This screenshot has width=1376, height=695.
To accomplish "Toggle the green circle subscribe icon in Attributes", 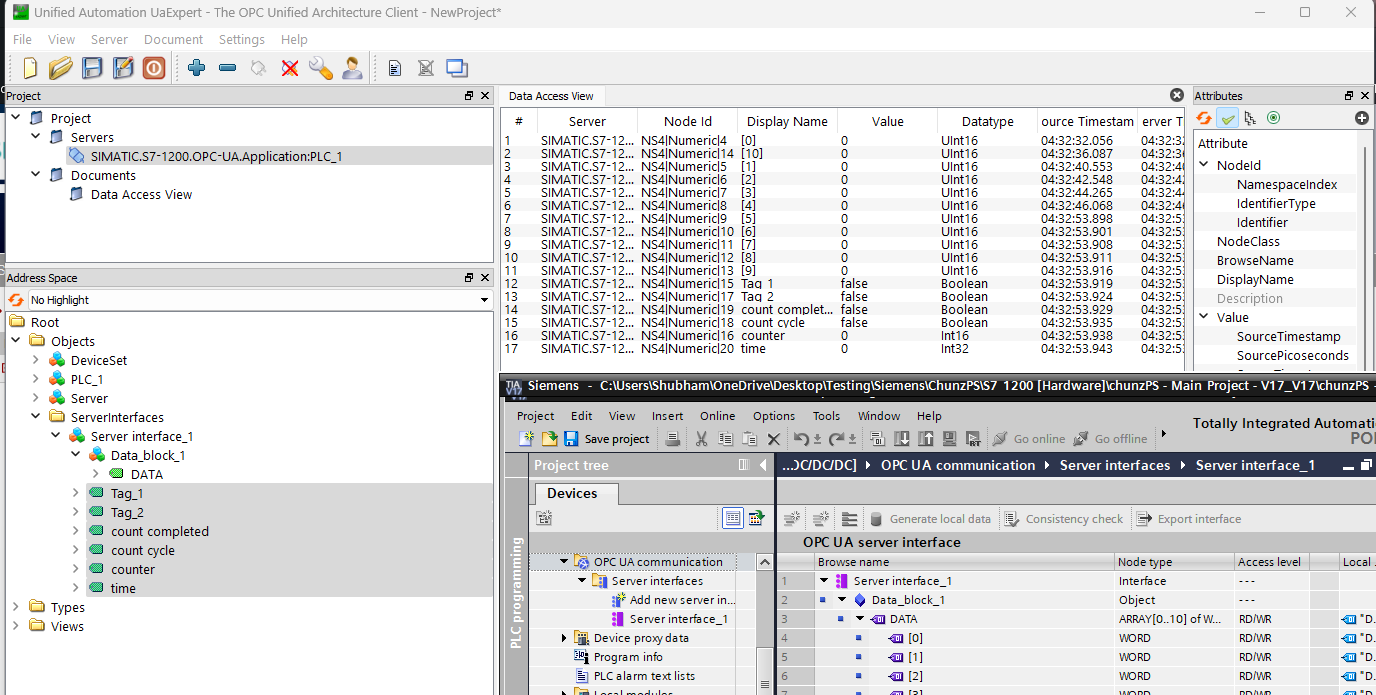I will [x=1273, y=118].
